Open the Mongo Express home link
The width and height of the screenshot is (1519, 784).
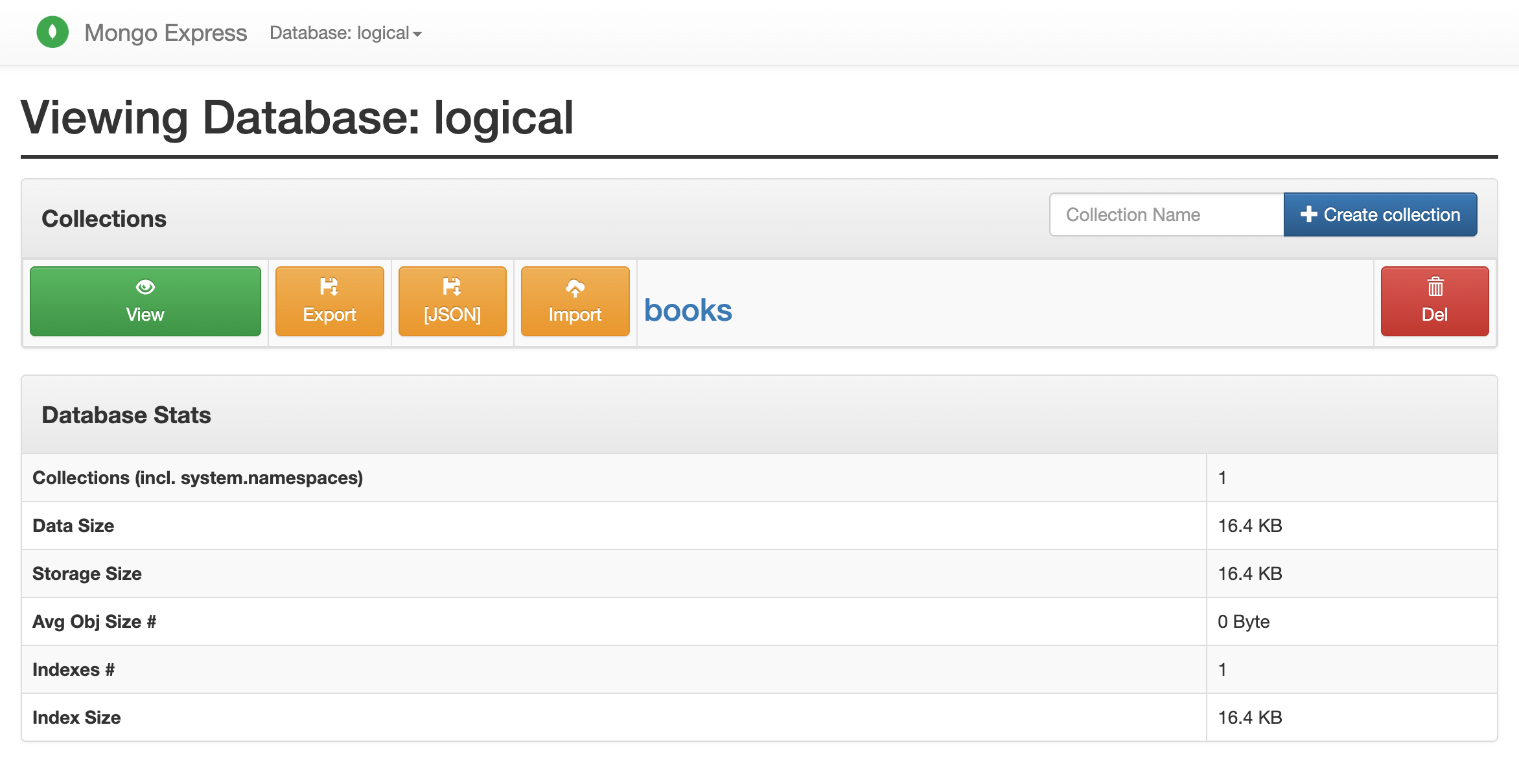tap(165, 33)
